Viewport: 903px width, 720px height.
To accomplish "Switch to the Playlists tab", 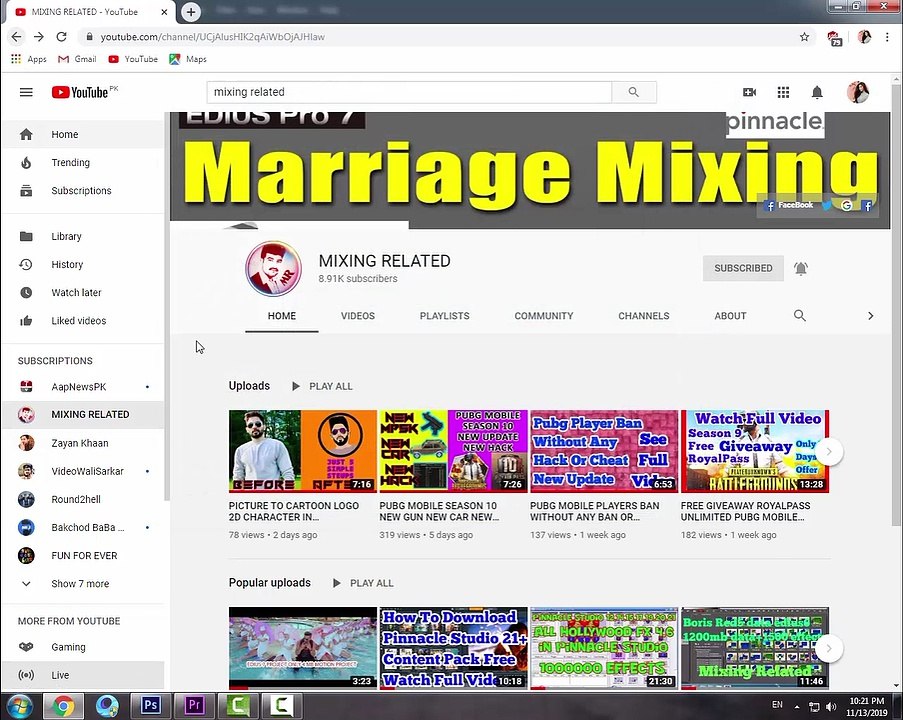I will click(x=445, y=316).
